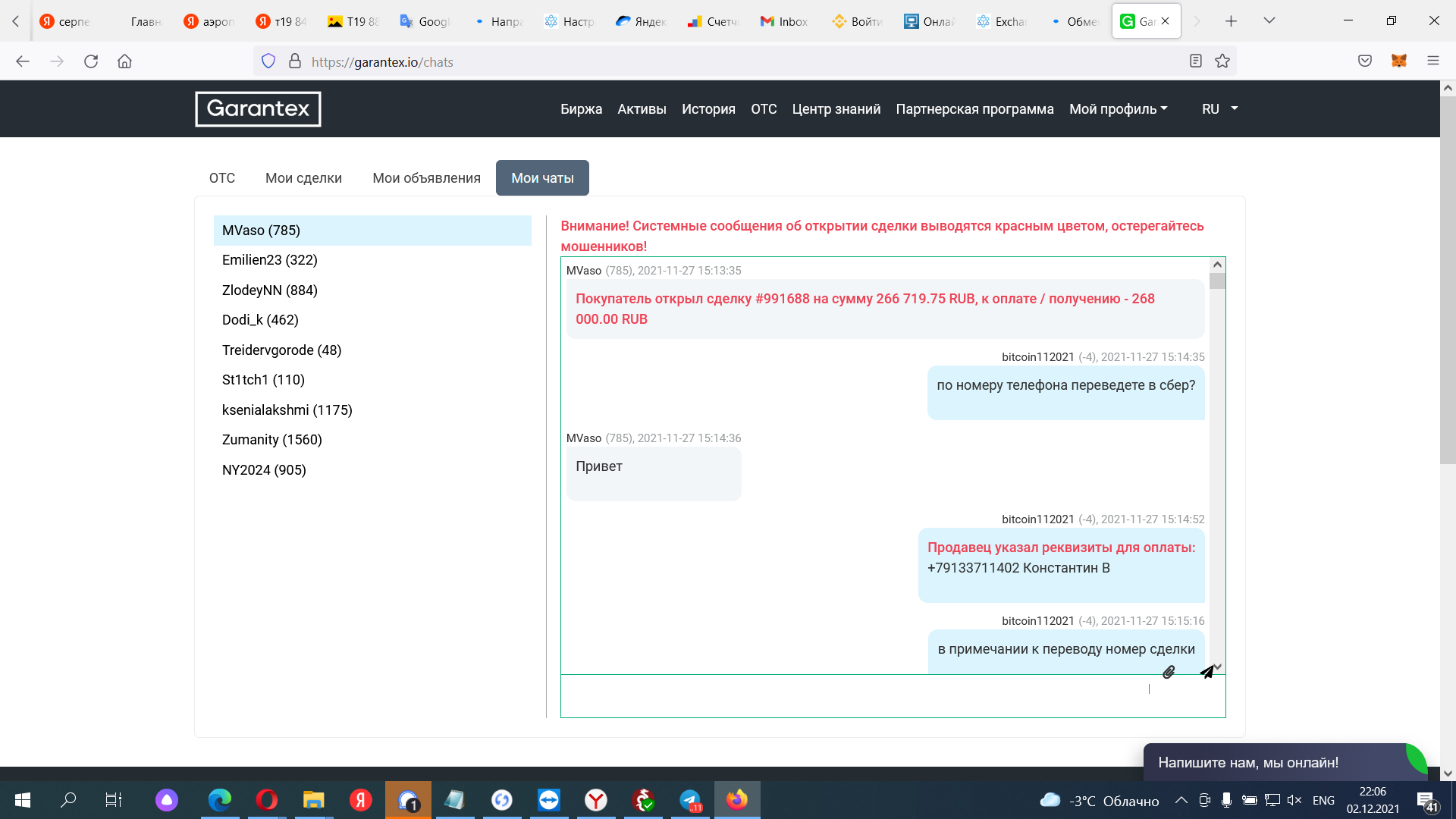Open TeamViewer from taskbar
The width and height of the screenshot is (1456, 819).
549,800
